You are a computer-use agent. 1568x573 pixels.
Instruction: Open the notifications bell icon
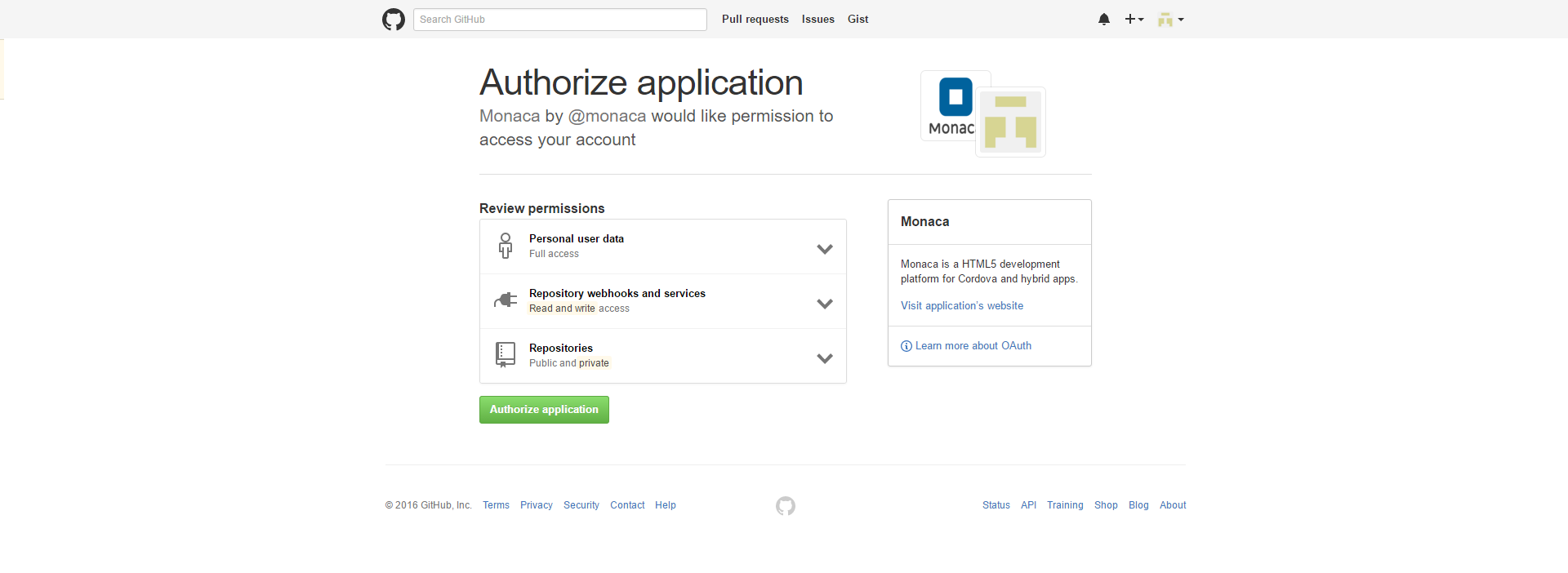[1104, 20]
